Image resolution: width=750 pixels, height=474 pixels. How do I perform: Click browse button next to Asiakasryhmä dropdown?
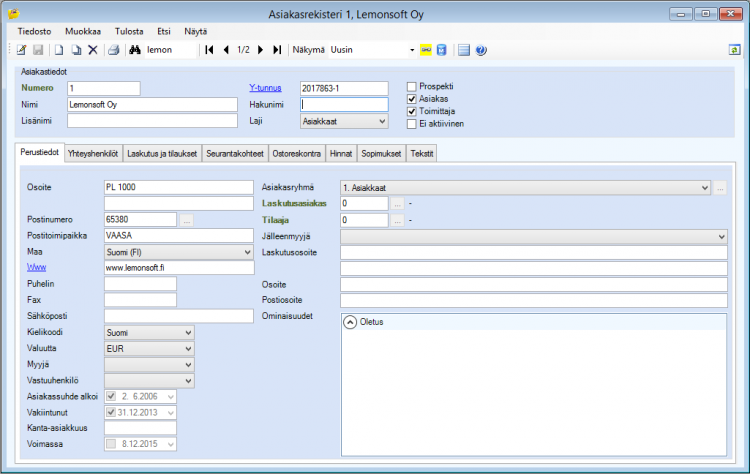coord(720,188)
